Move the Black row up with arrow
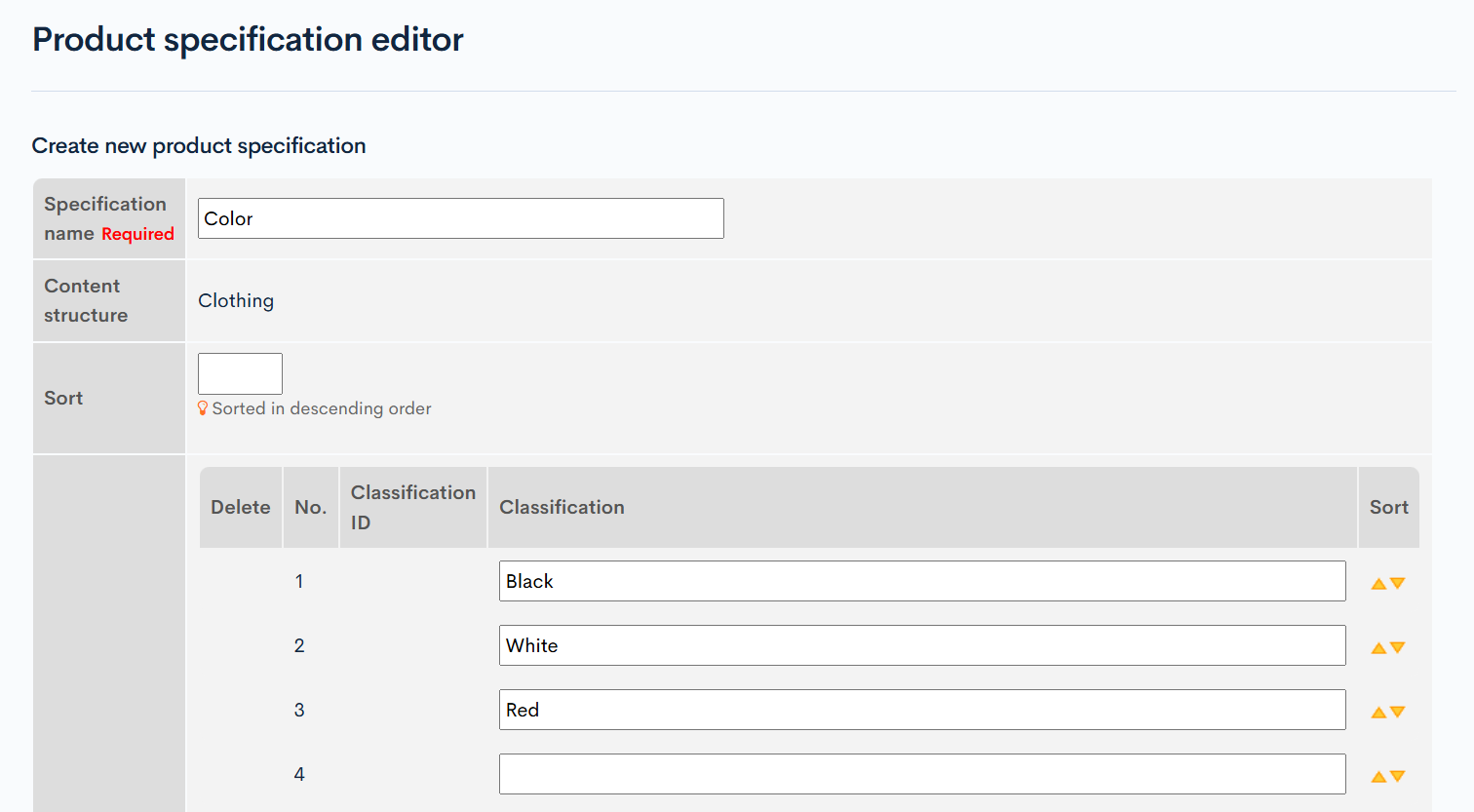 point(1378,584)
